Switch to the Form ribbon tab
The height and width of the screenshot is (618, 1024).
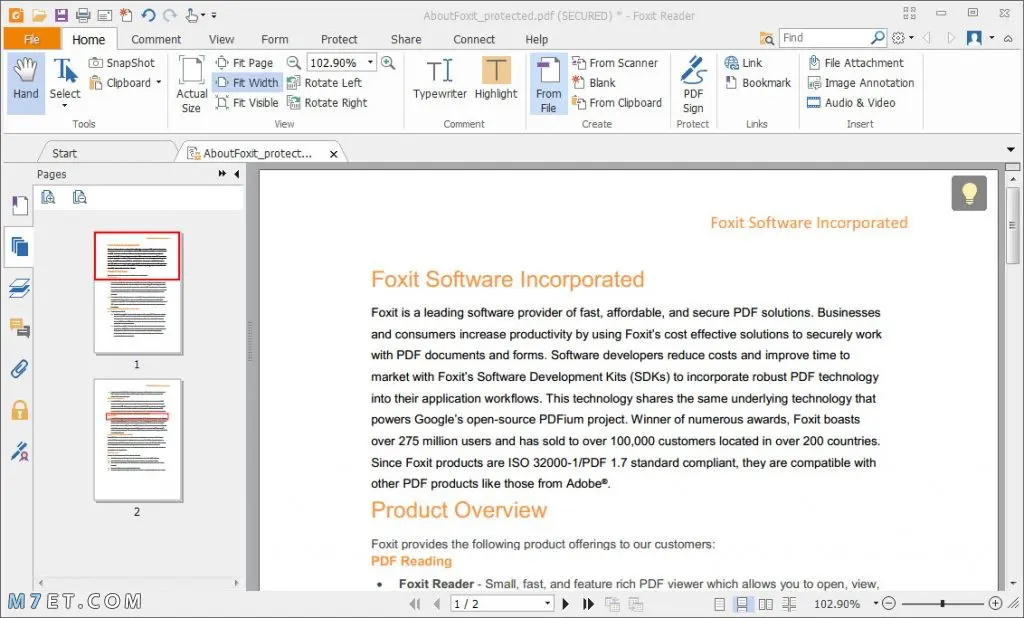point(274,39)
